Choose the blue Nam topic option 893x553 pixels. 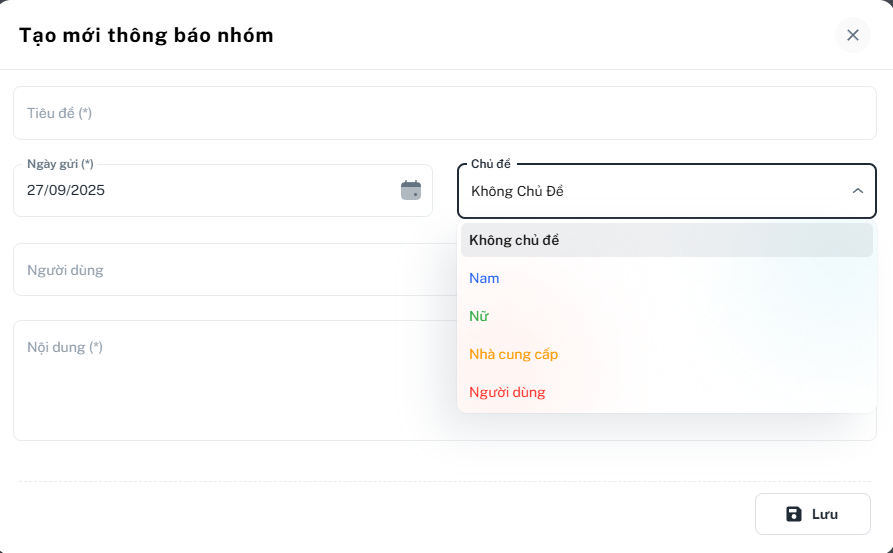click(x=484, y=278)
